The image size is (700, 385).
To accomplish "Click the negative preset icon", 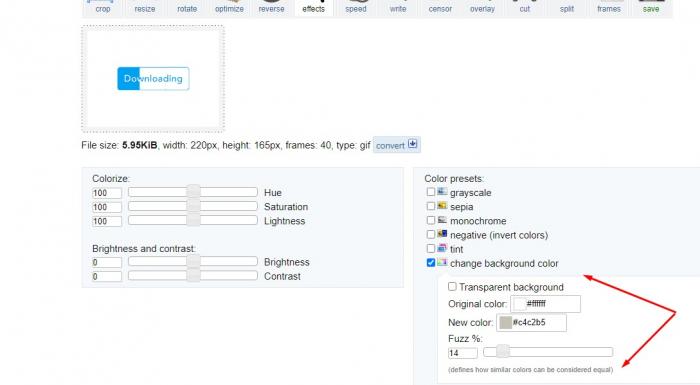I will [442, 234].
